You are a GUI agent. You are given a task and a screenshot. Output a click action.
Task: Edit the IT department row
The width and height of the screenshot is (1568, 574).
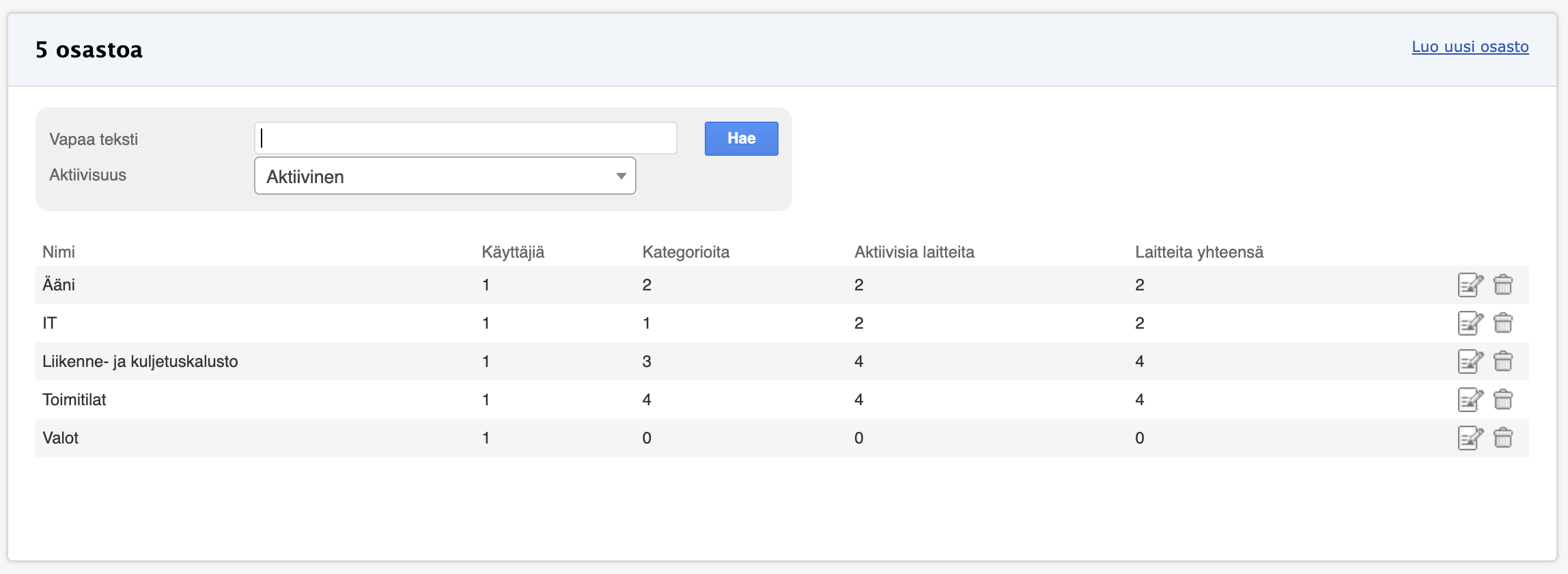(x=1470, y=323)
